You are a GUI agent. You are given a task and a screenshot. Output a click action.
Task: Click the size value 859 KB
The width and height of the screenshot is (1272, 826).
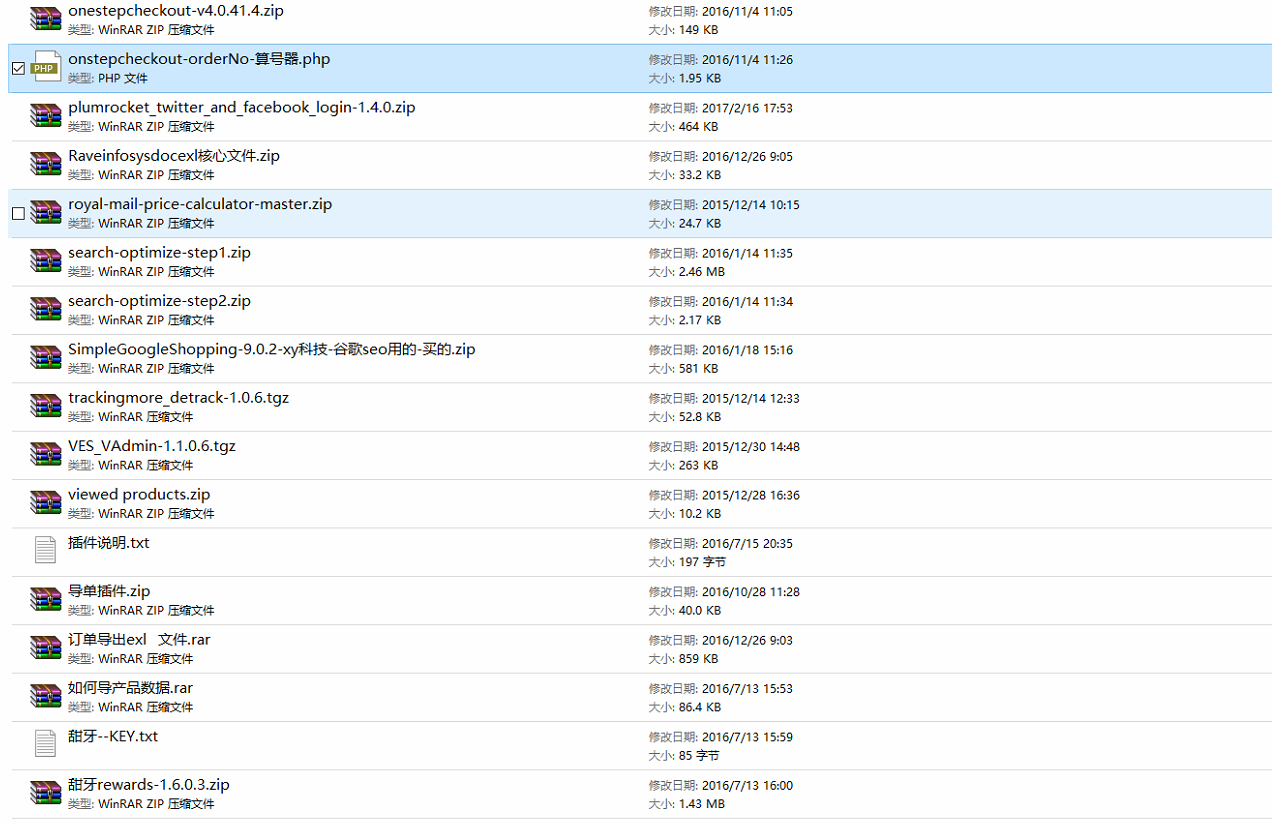click(698, 659)
